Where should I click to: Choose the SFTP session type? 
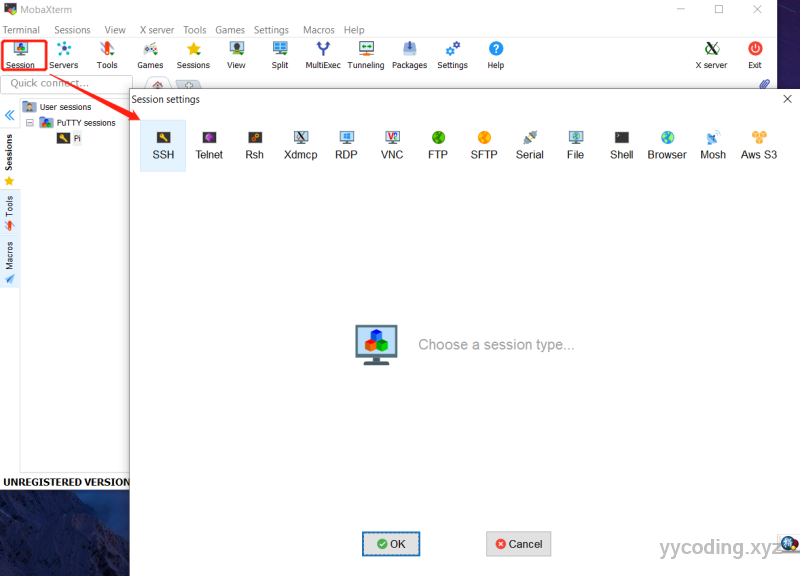(484, 145)
